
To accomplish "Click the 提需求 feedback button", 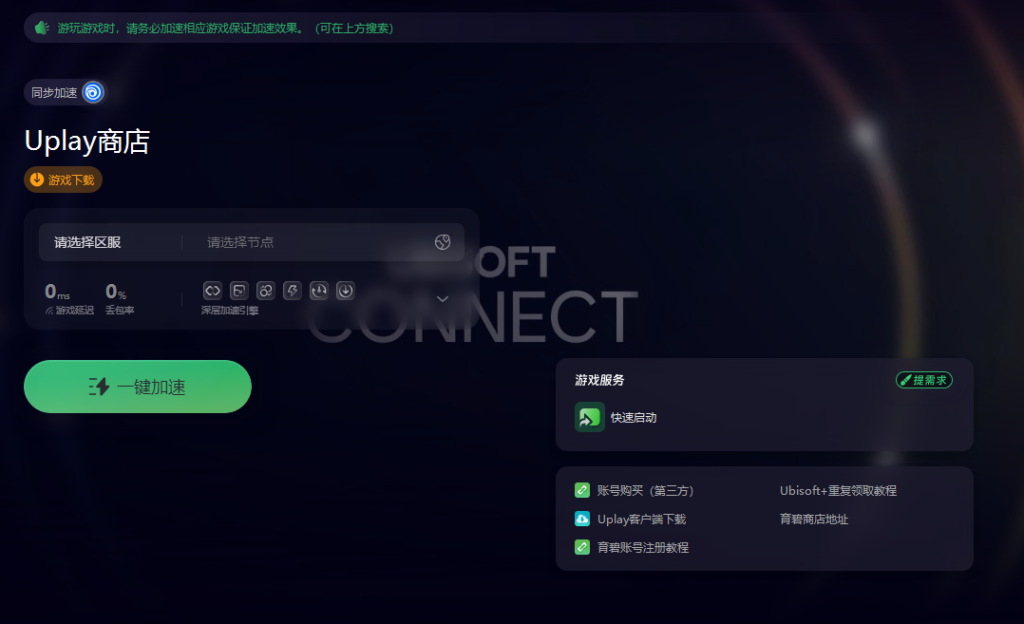I will click(924, 380).
